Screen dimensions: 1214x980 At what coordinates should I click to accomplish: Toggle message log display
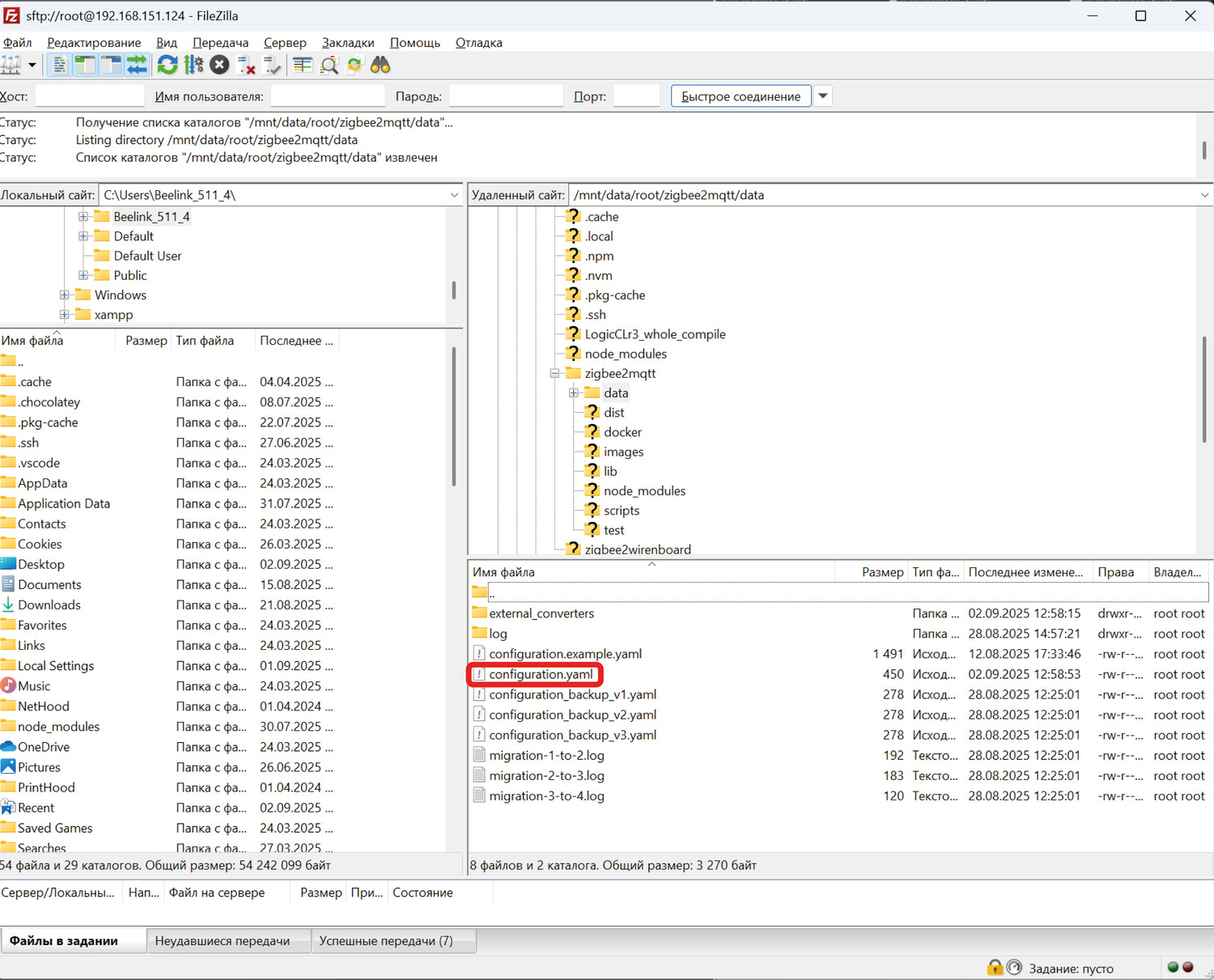coord(59,66)
